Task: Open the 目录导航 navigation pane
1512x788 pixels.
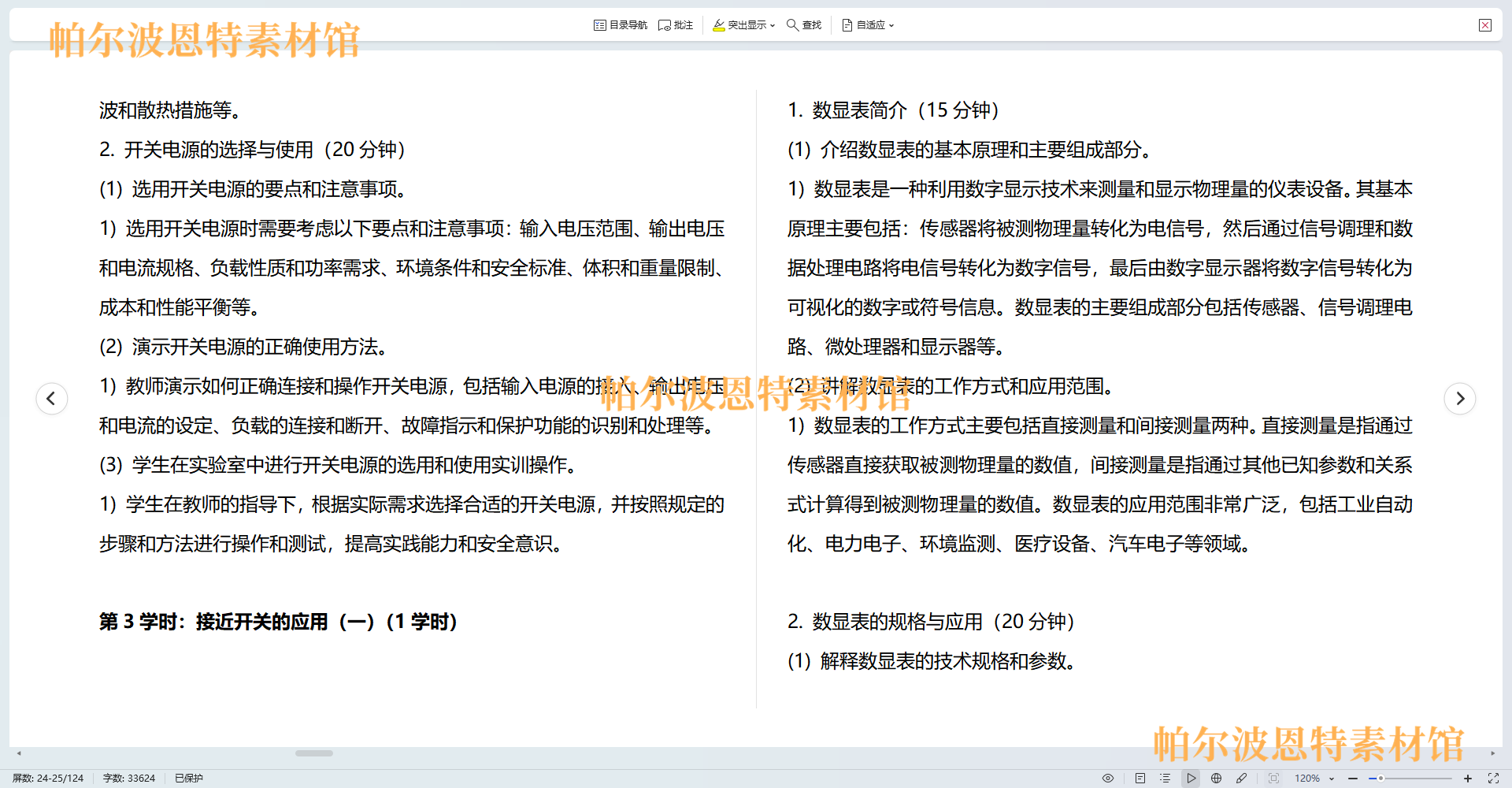Action: pyautogui.click(x=620, y=25)
